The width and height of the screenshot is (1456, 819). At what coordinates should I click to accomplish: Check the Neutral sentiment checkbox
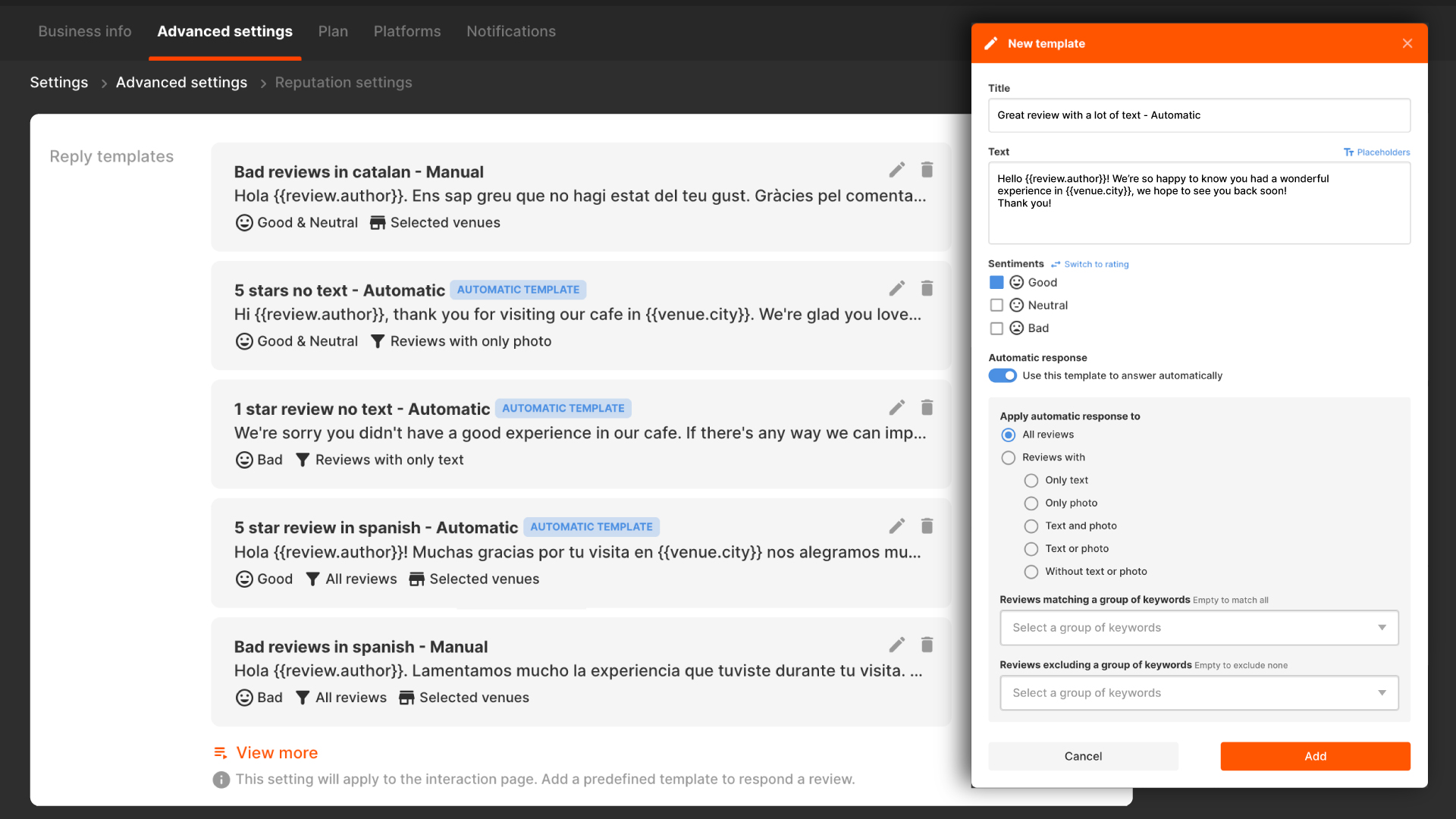tap(996, 306)
